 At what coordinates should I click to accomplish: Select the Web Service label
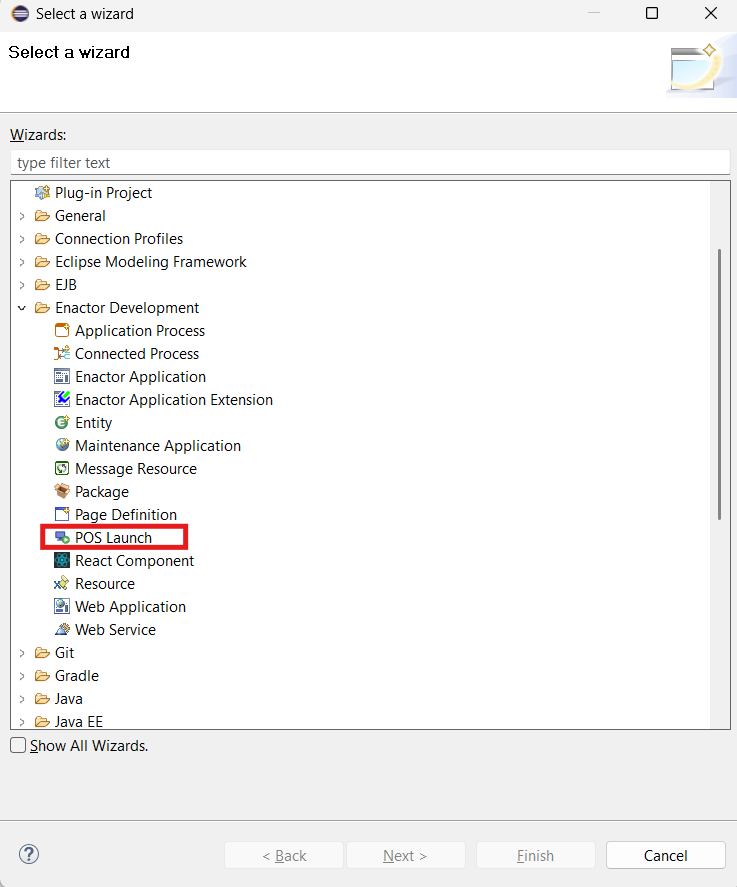pyautogui.click(x=115, y=630)
